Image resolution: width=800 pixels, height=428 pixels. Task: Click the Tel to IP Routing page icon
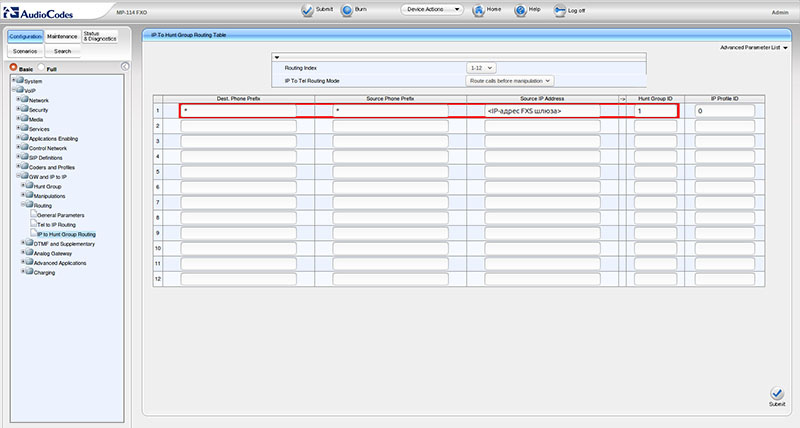click(34, 224)
